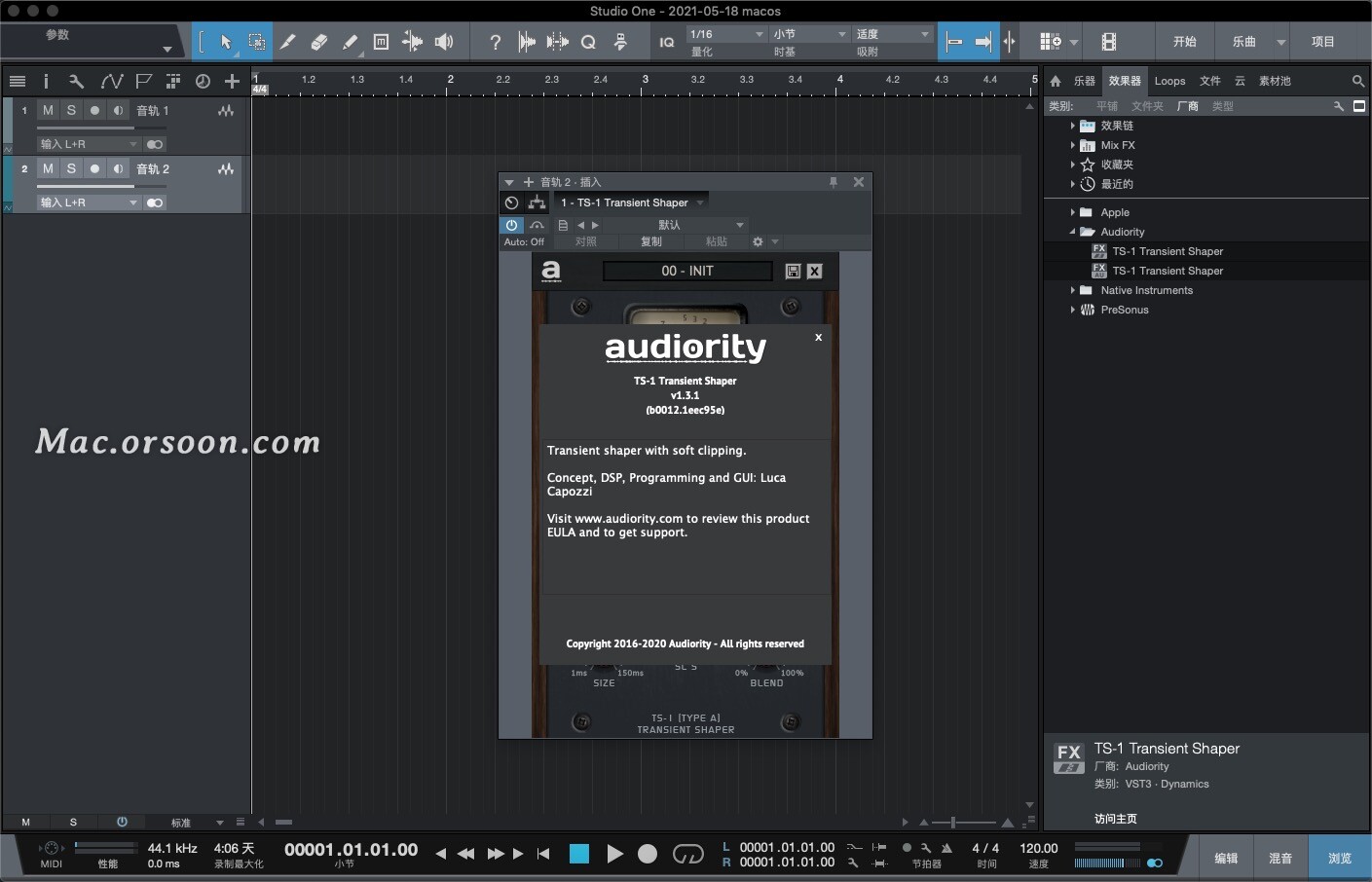Toggle loop mode in transport
Screen dimensions: 1372x882
coord(687,854)
